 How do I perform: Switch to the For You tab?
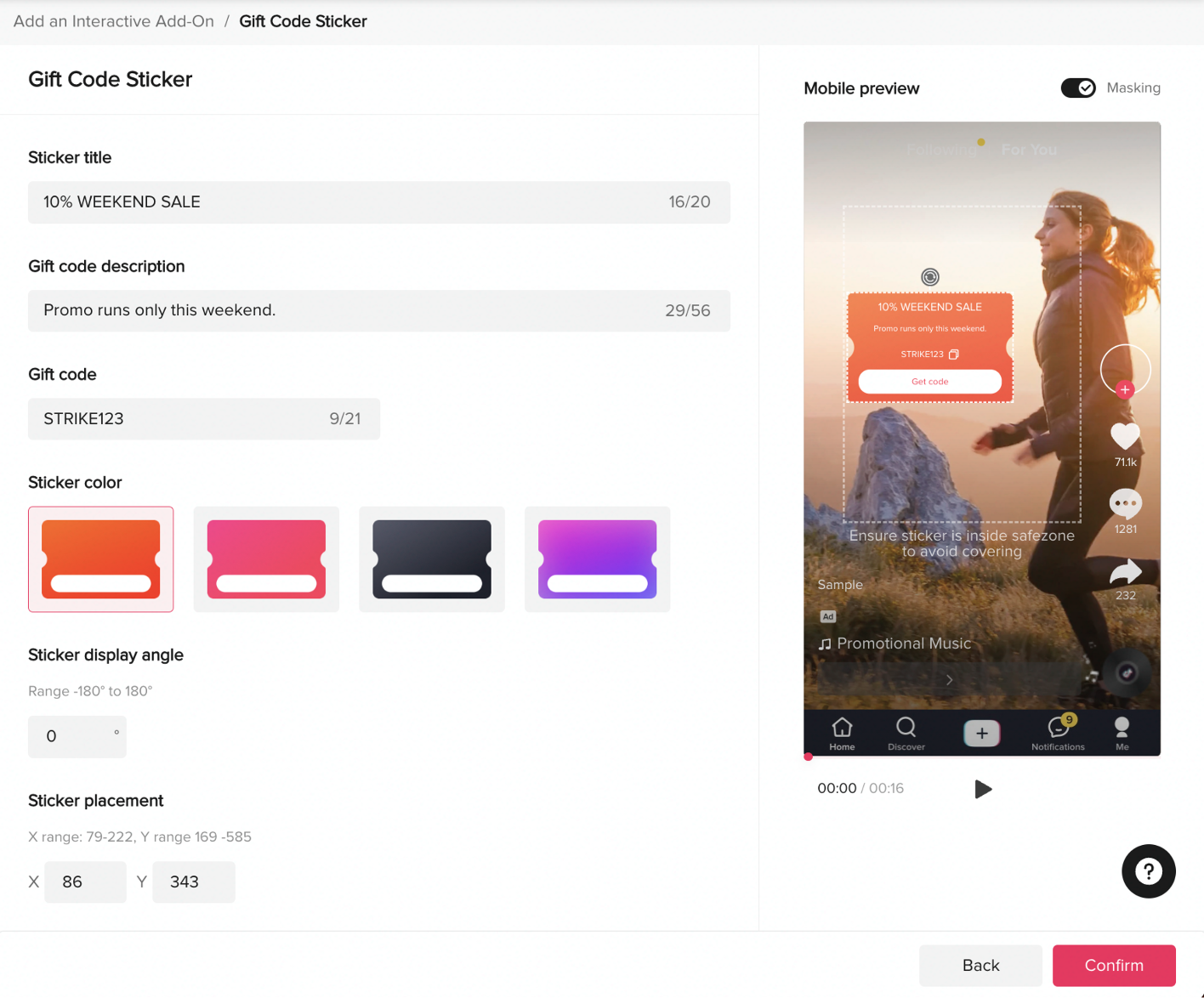point(1029,150)
